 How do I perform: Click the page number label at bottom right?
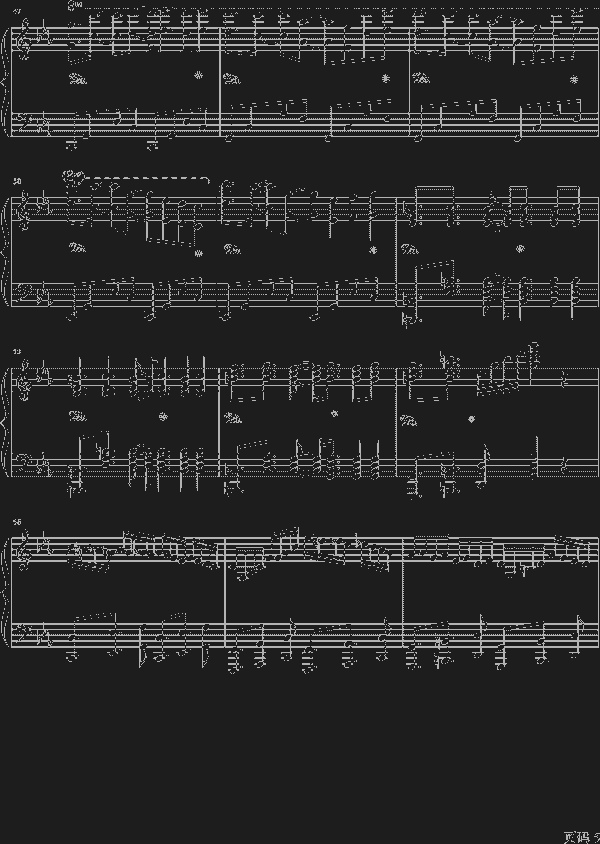[x=580, y=835]
